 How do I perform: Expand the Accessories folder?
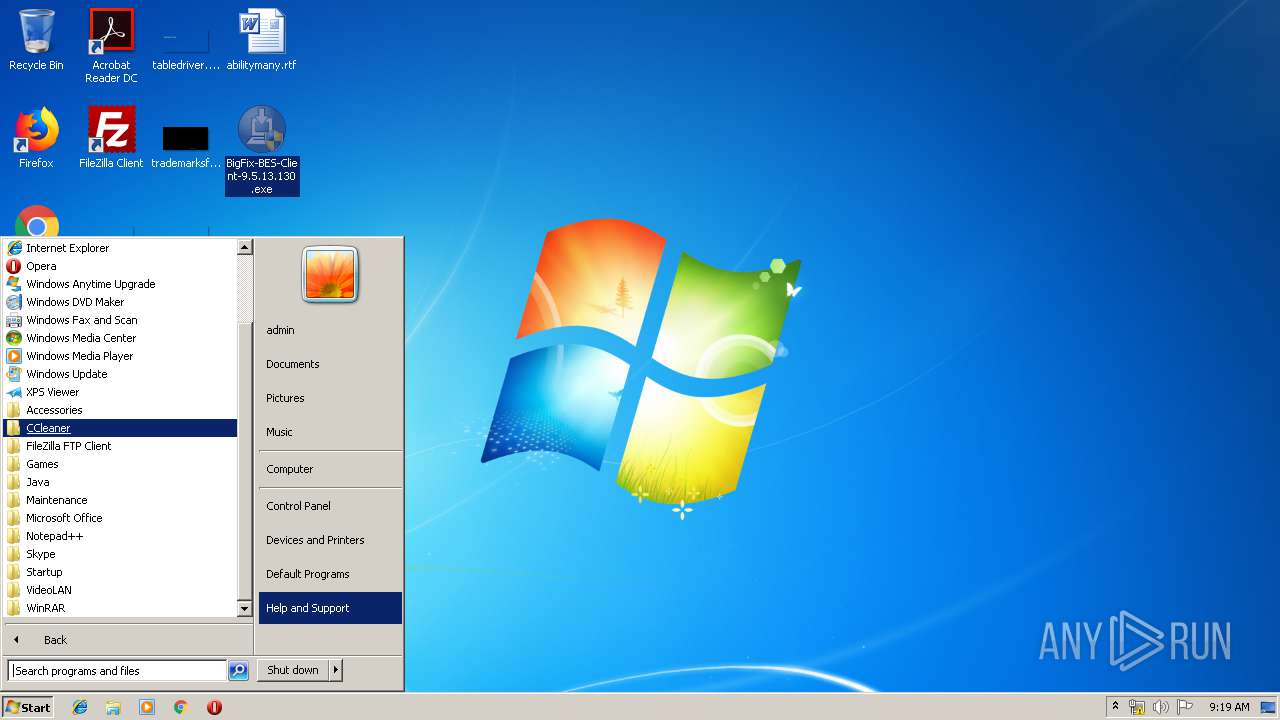point(120,410)
